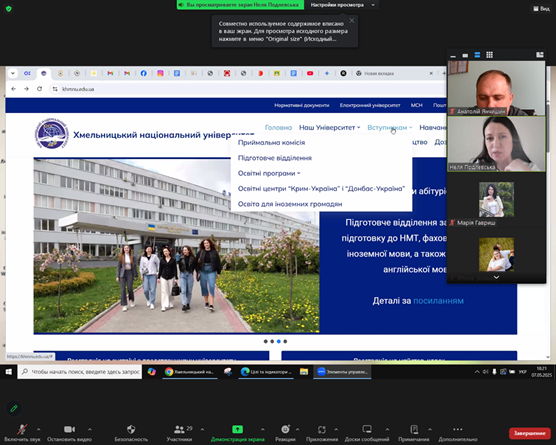Click the green annotation pencil icon
Screen dimensions: 556x445
tap(14, 408)
